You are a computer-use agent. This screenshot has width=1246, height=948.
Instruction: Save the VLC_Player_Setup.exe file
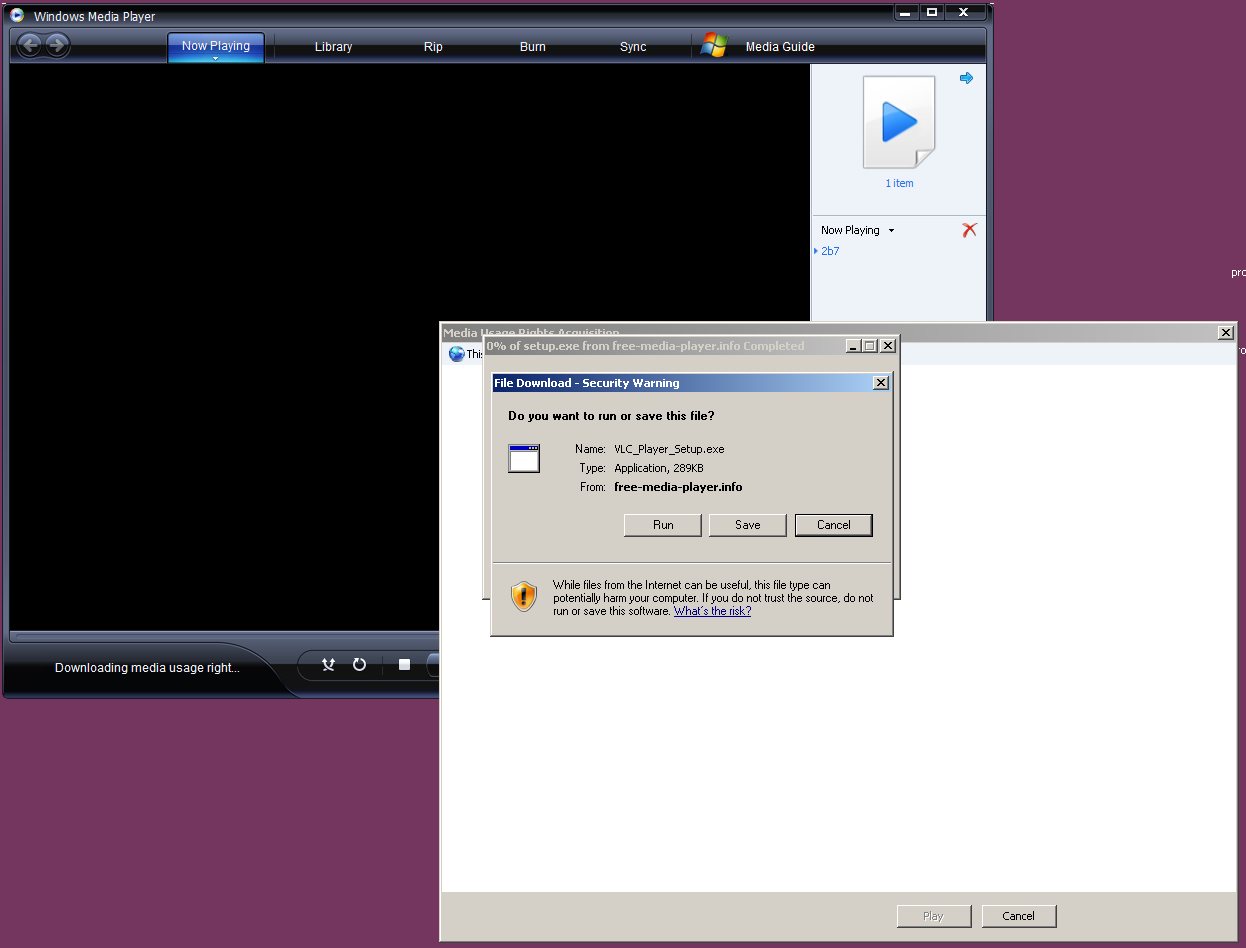coord(748,525)
